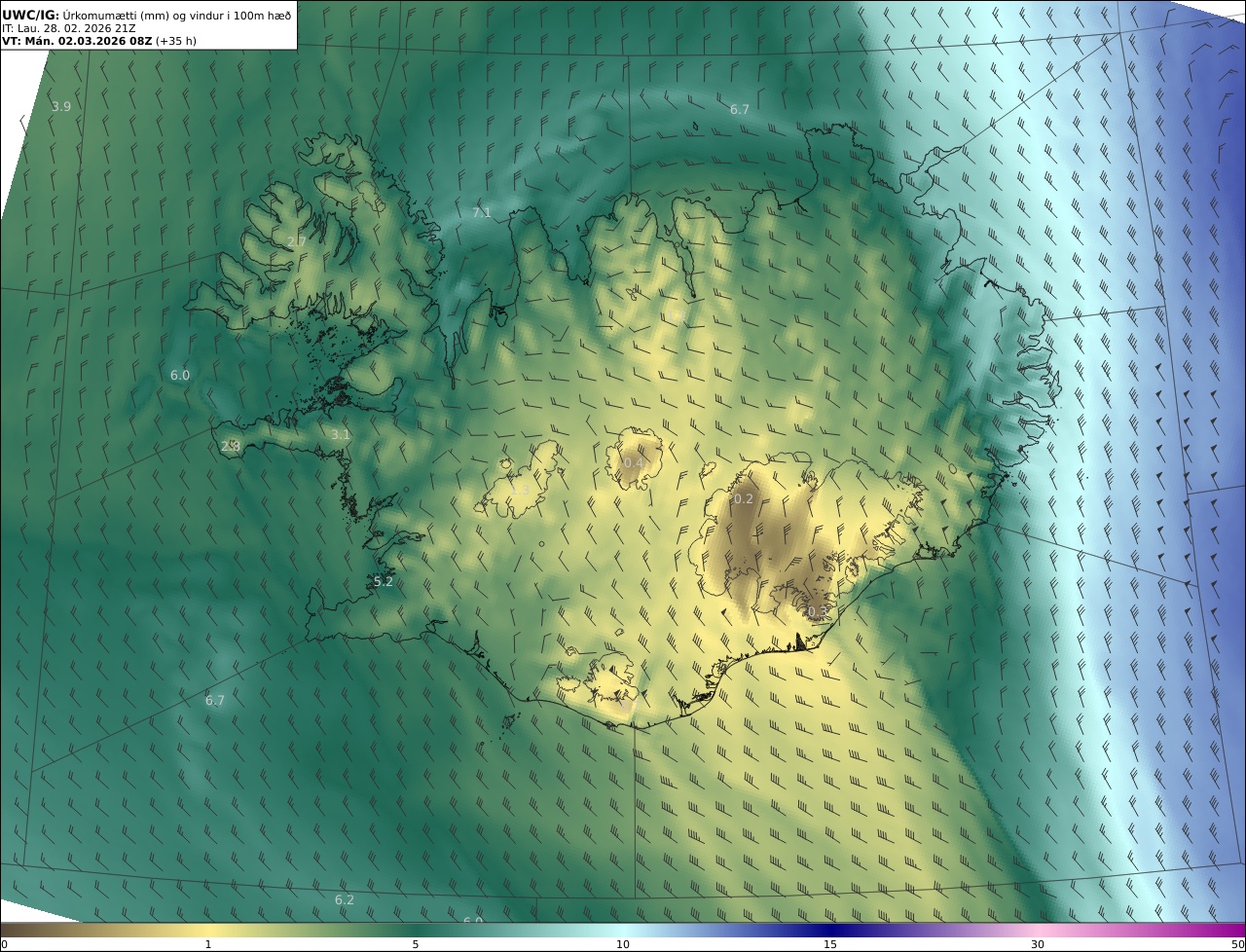The image size is (1246, 952).
Task: Click the "UWC/IG:" map title label
Action: pyautogui.click(x=31, y=15)
